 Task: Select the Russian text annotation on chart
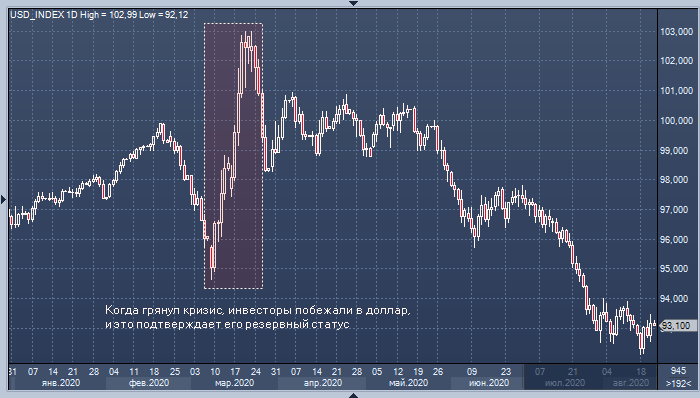coord(258,317)
